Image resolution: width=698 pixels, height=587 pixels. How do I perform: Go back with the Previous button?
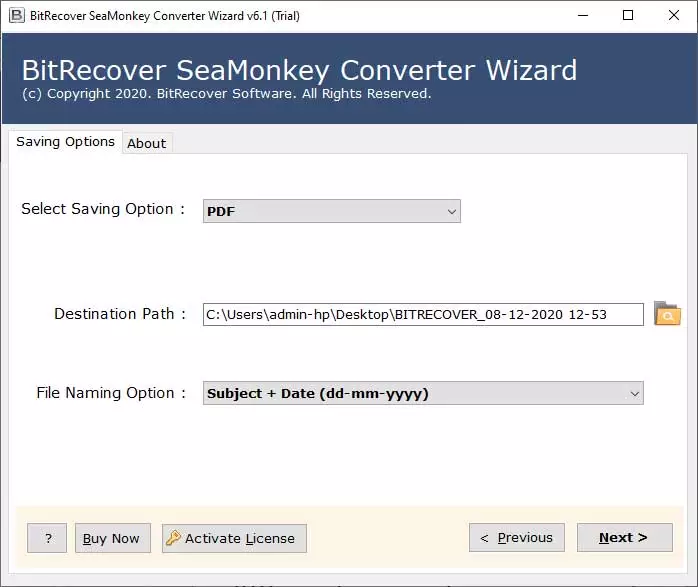pos(517,538)
